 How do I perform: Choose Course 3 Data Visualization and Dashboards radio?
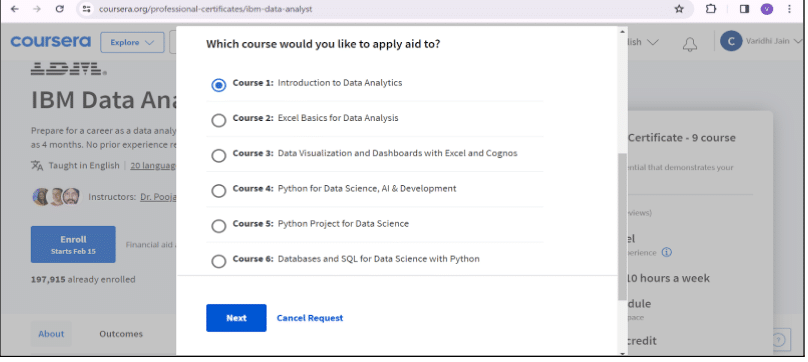coord(218,155)
